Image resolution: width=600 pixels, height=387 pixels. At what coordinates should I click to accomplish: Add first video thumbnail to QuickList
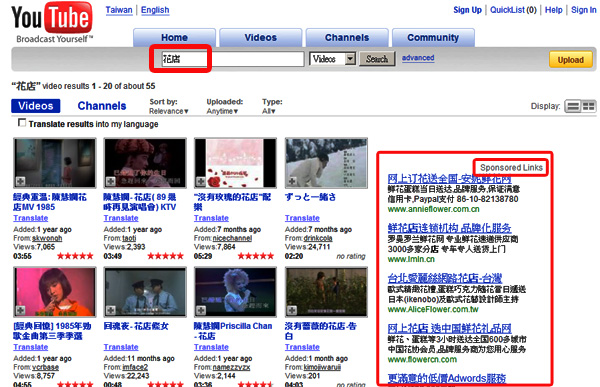(20, 181)
